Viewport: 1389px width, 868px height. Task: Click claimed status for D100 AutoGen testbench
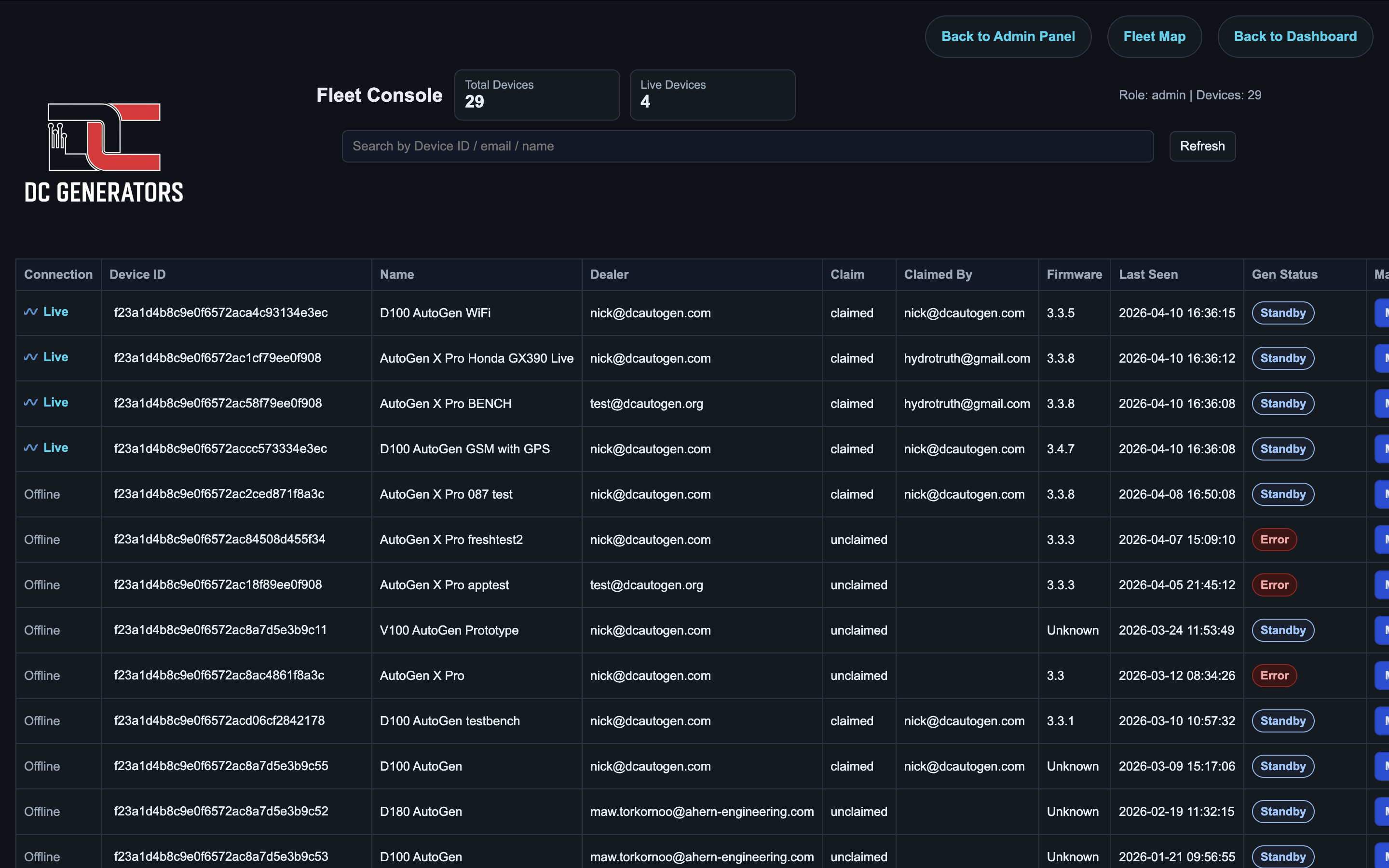point(852,721)
